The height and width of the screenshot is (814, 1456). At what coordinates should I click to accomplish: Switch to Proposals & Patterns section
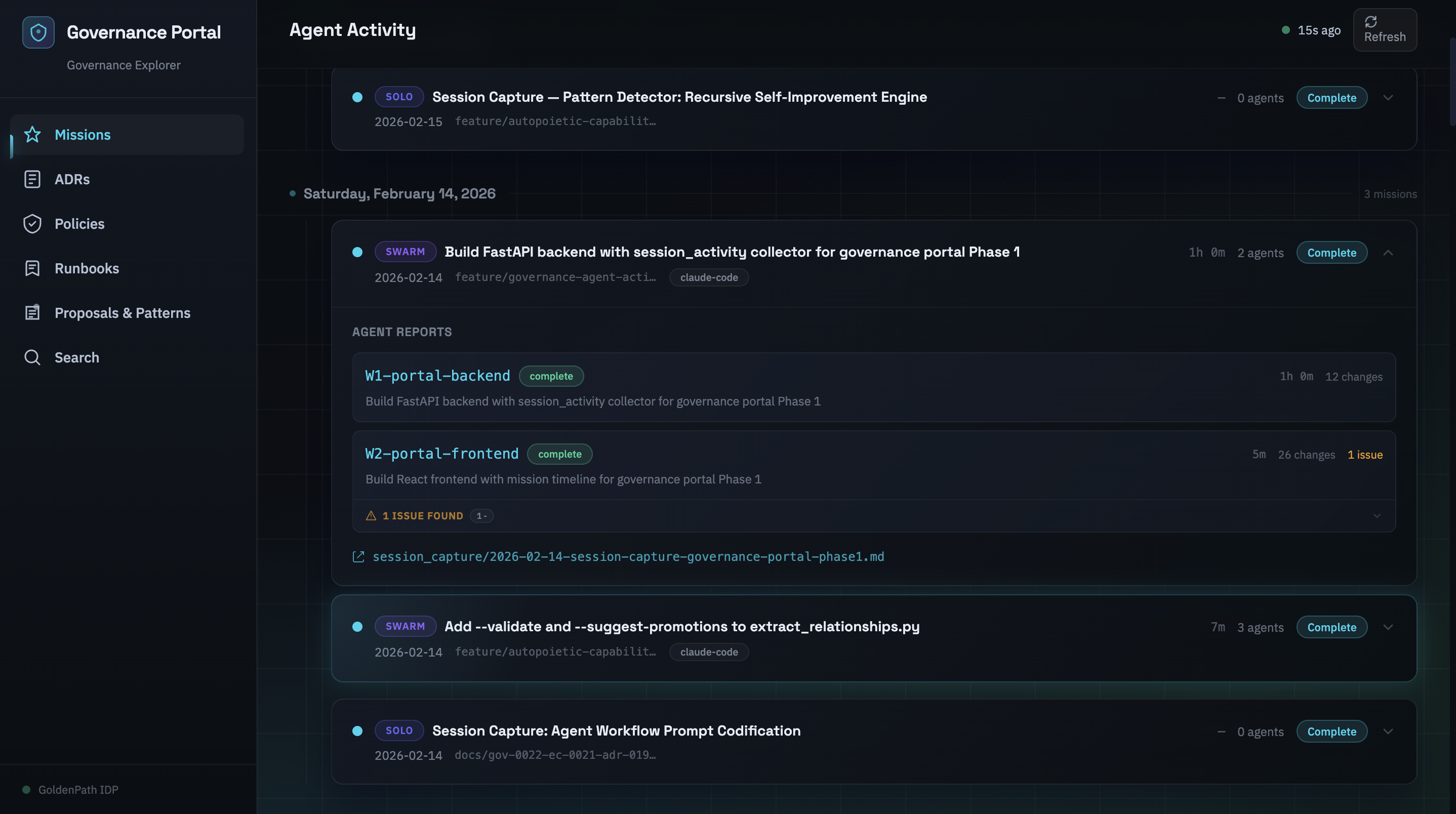[x=122, y=312]
